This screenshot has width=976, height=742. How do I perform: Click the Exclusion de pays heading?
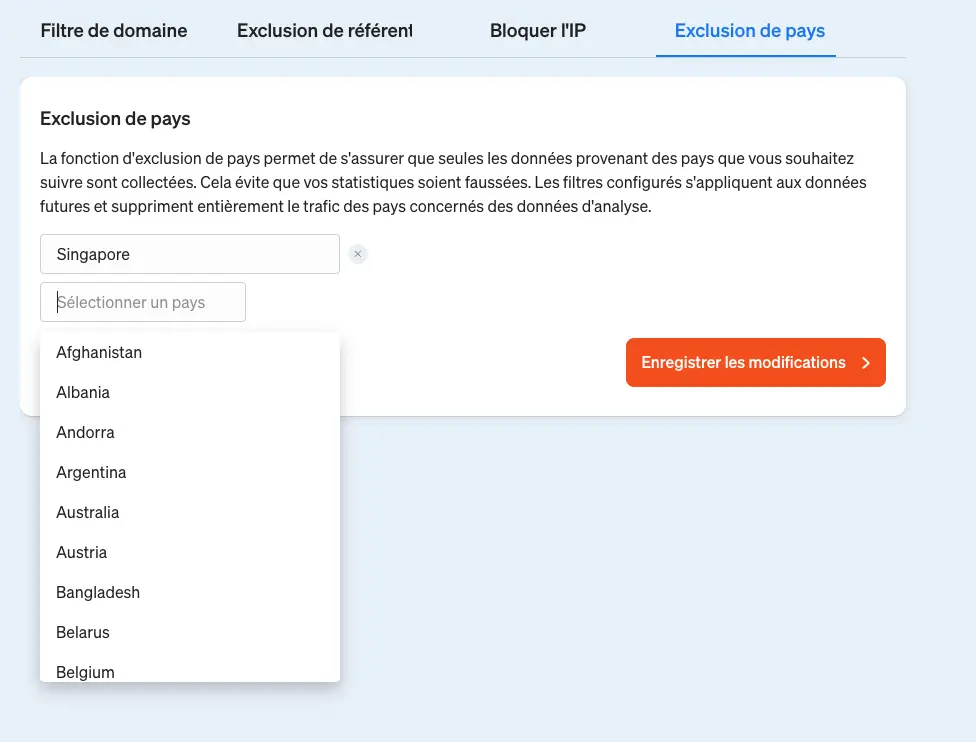(115, 118)
